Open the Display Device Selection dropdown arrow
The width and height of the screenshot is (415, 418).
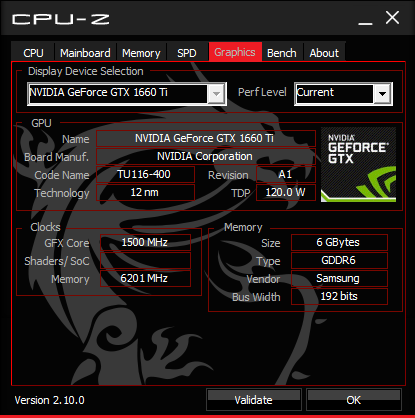pyautogui.click(x=216, y=94)
